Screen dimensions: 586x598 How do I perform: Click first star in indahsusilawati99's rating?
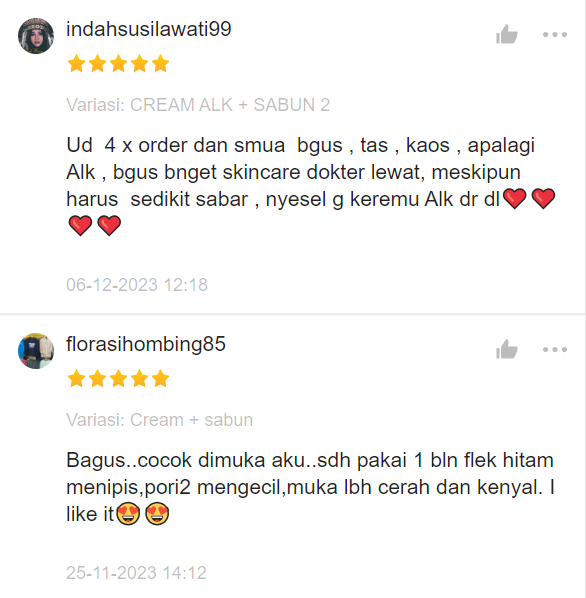coord(77,63)
